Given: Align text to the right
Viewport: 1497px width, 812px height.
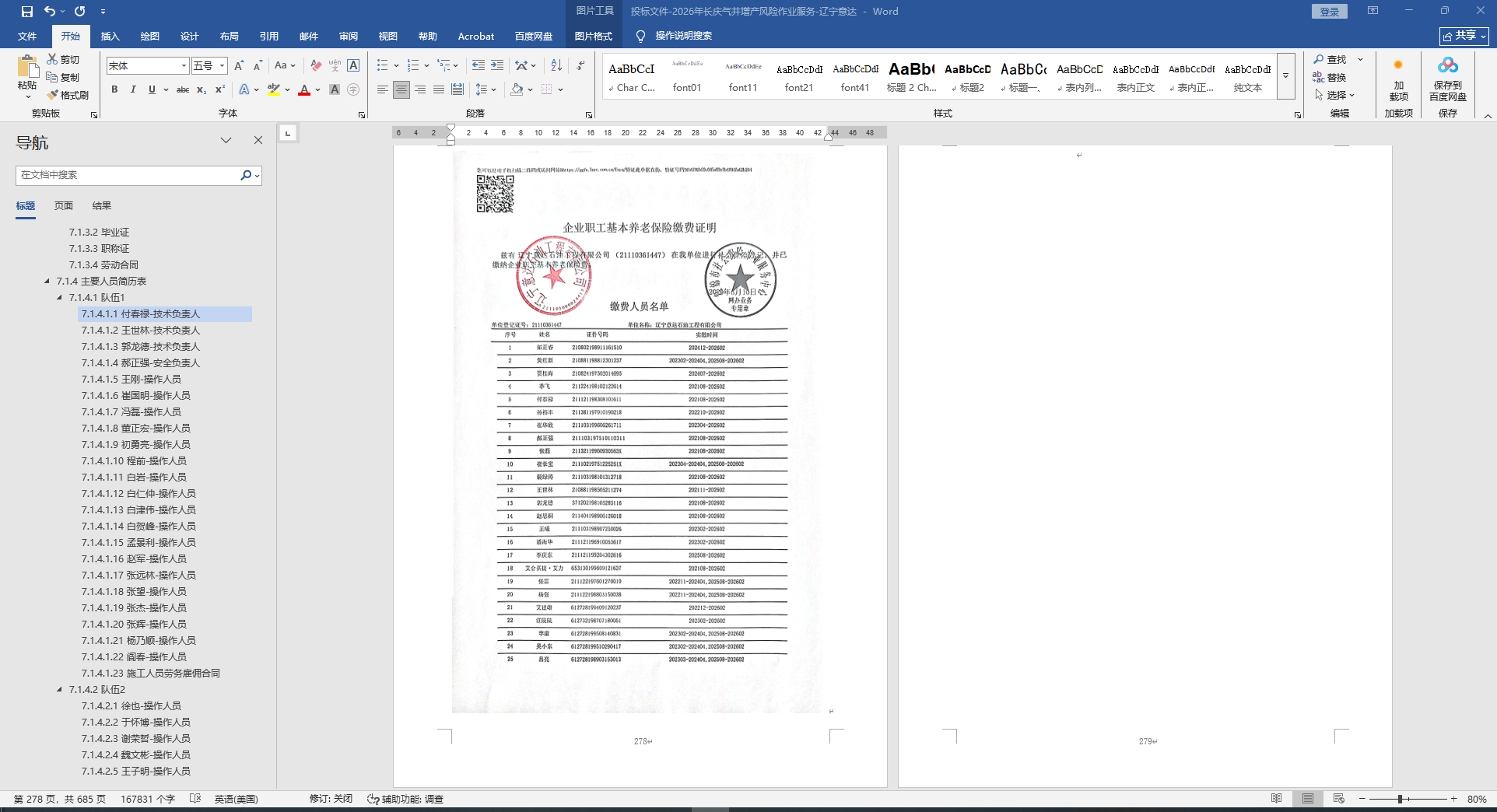Looking at the screenshot, I should click(420, 89).
